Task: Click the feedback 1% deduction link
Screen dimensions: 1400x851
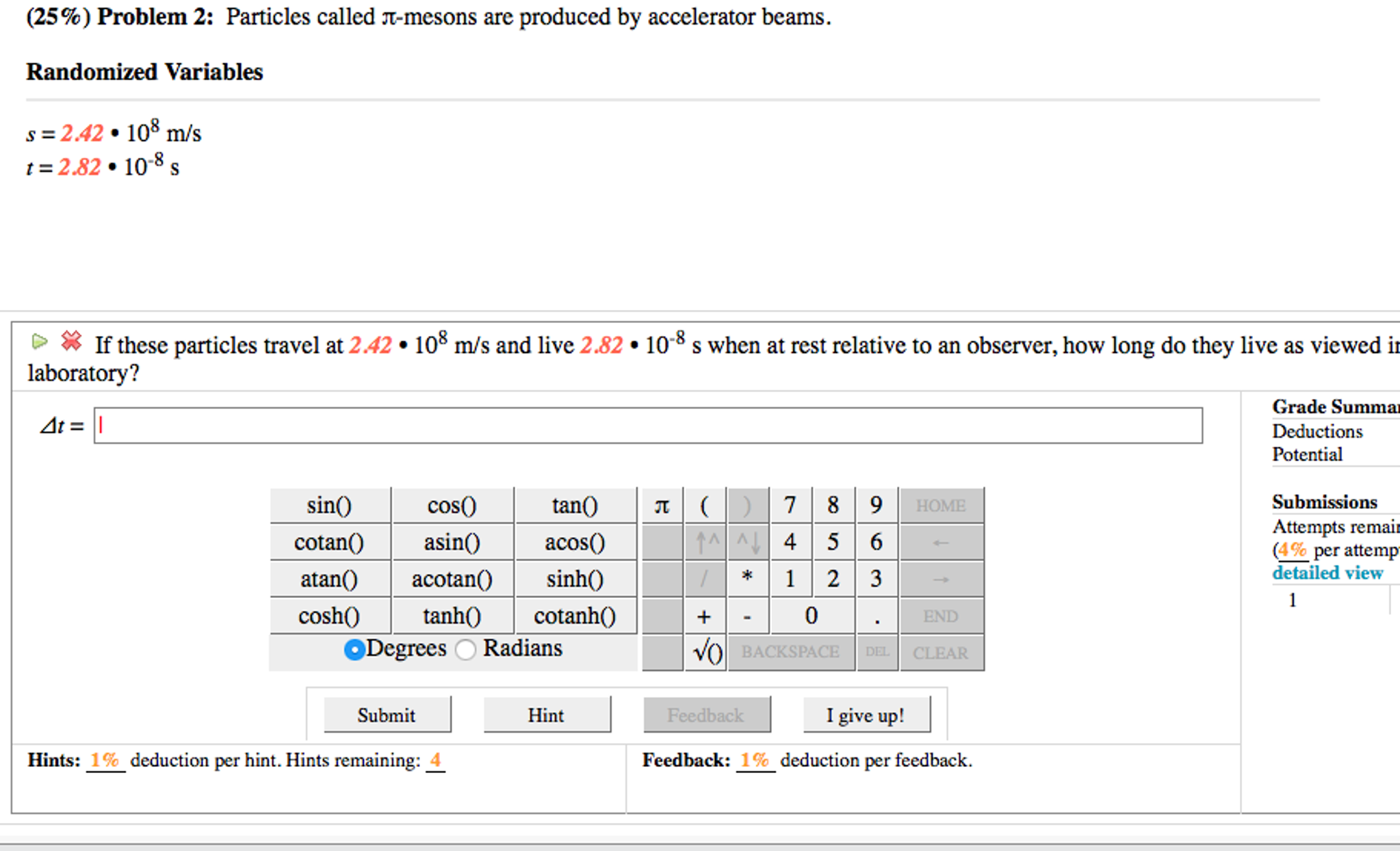Action: point(755,761)
